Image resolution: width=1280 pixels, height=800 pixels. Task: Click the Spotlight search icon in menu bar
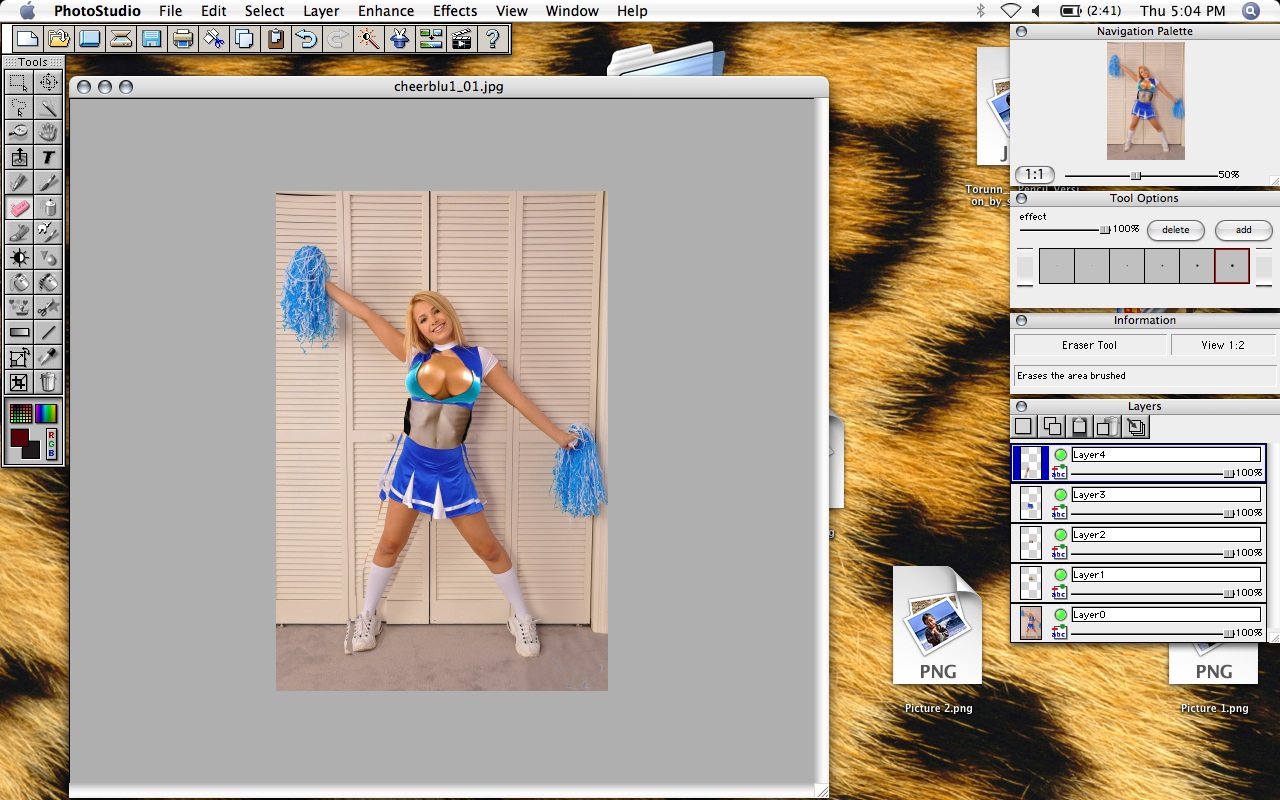pos(1251,11)
